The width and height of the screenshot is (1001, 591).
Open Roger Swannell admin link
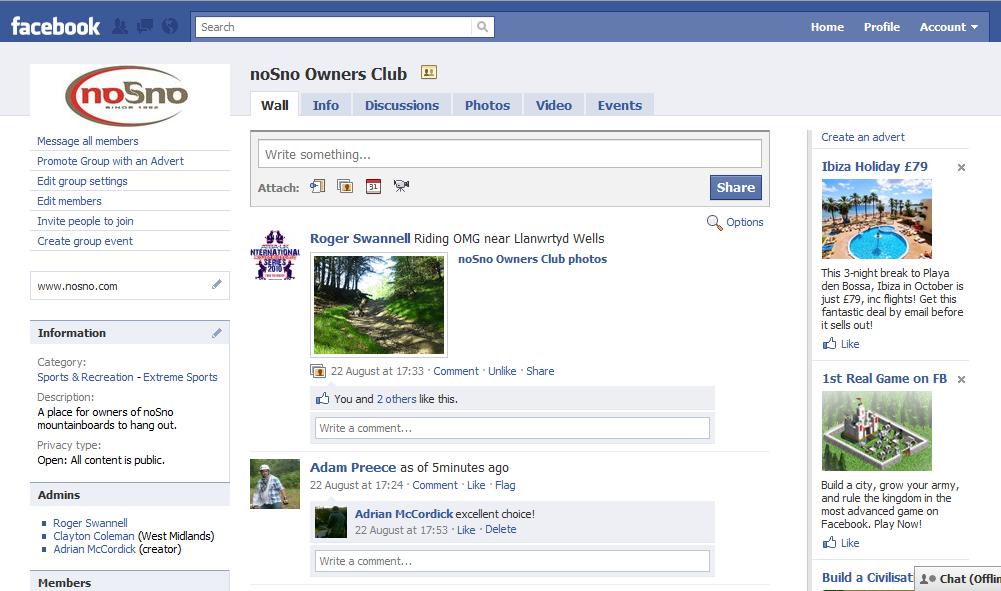(90, 523)
